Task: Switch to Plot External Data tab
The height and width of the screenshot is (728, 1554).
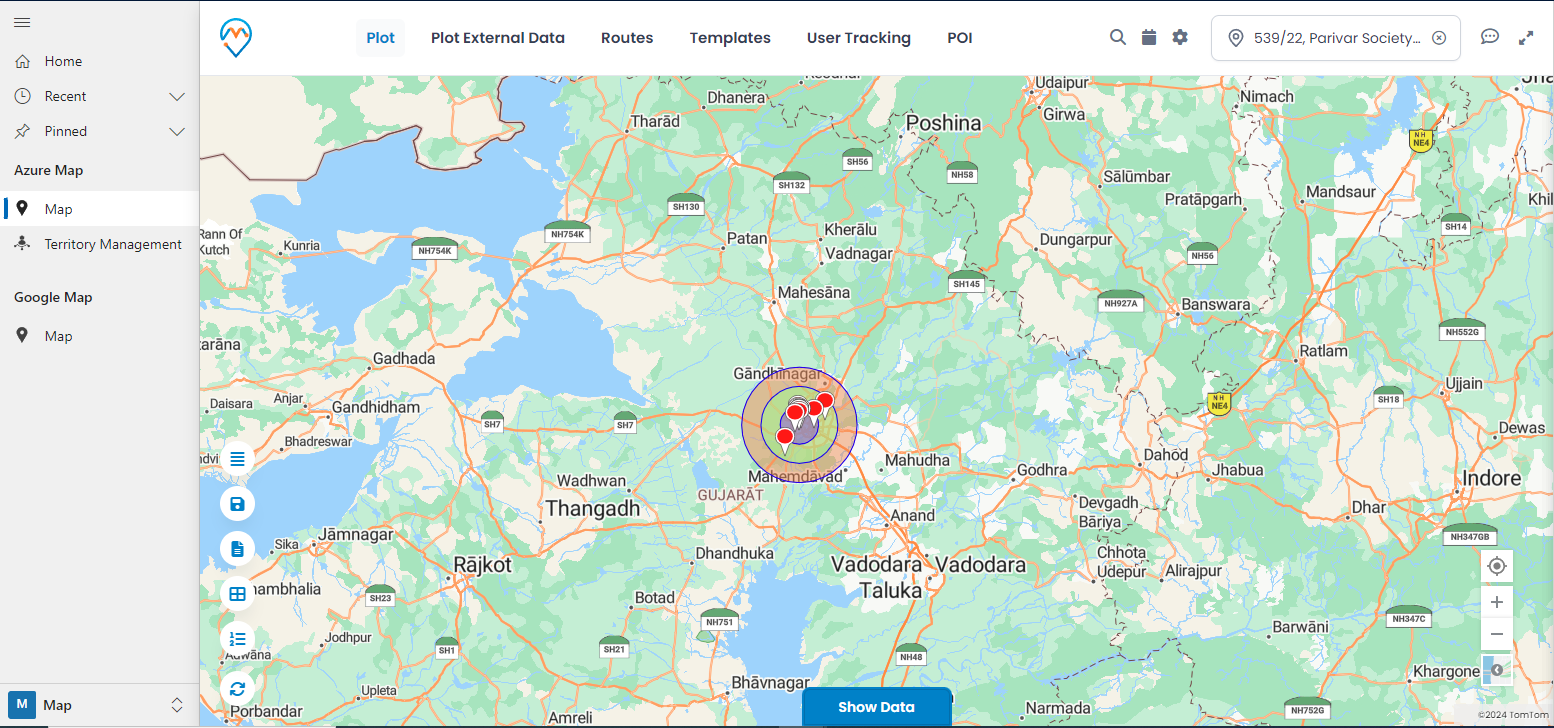Action: point(498,38)
